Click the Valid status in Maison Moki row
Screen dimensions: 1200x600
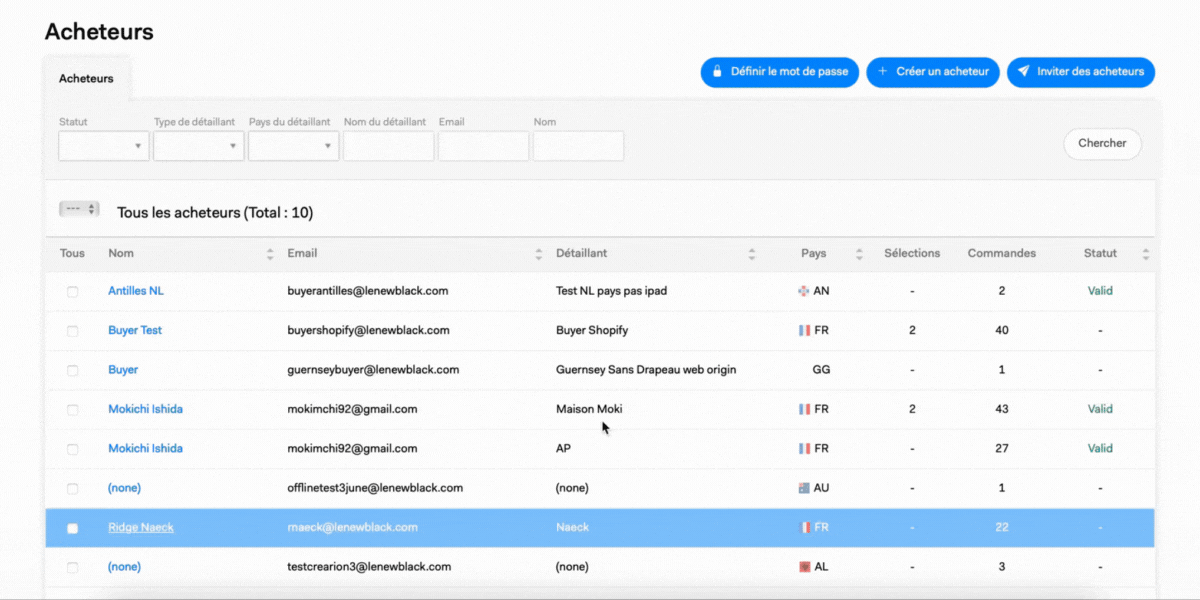(x=1100, y=409)
